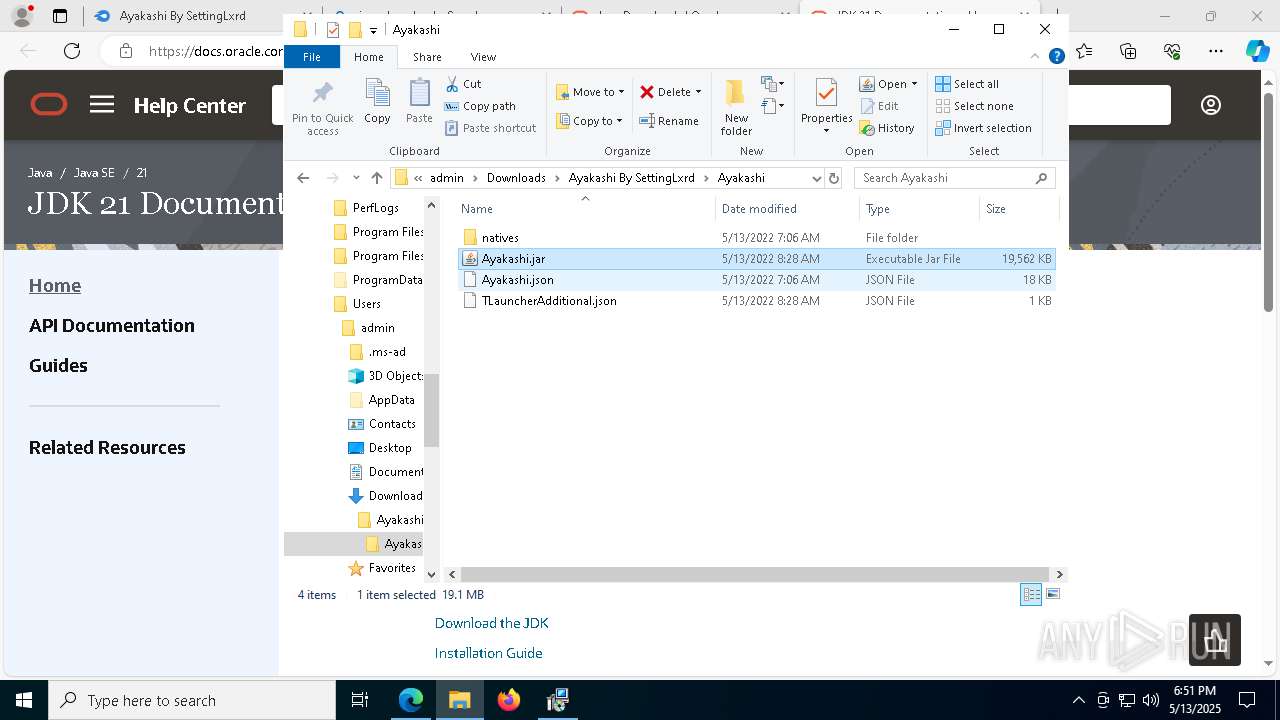Switch to the View ribbon tab

pyautogui.click(x=483, y=57)
